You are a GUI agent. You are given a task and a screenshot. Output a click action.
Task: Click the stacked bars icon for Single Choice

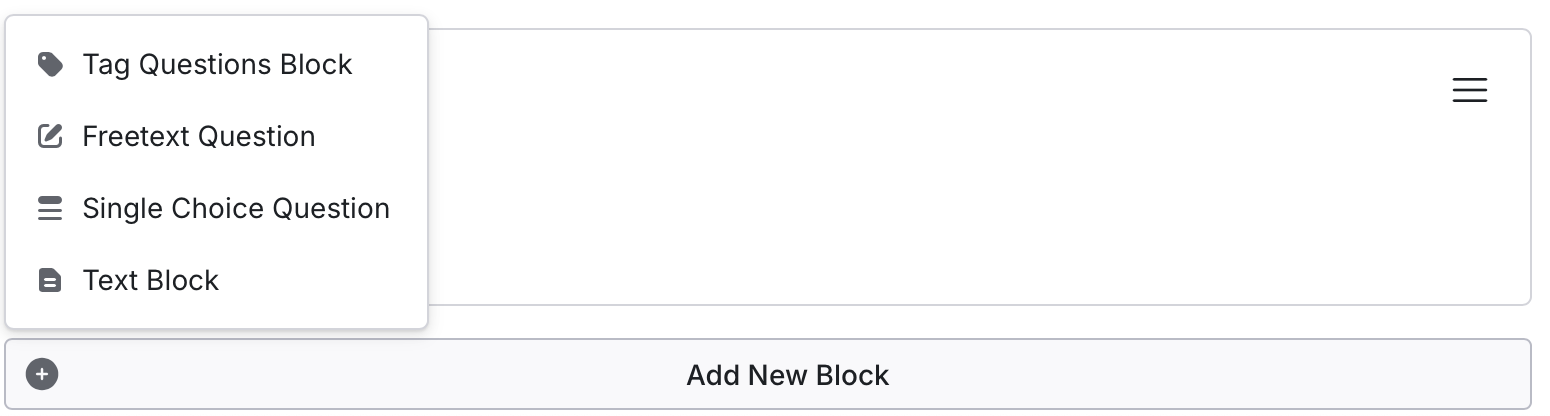(50, 208)
